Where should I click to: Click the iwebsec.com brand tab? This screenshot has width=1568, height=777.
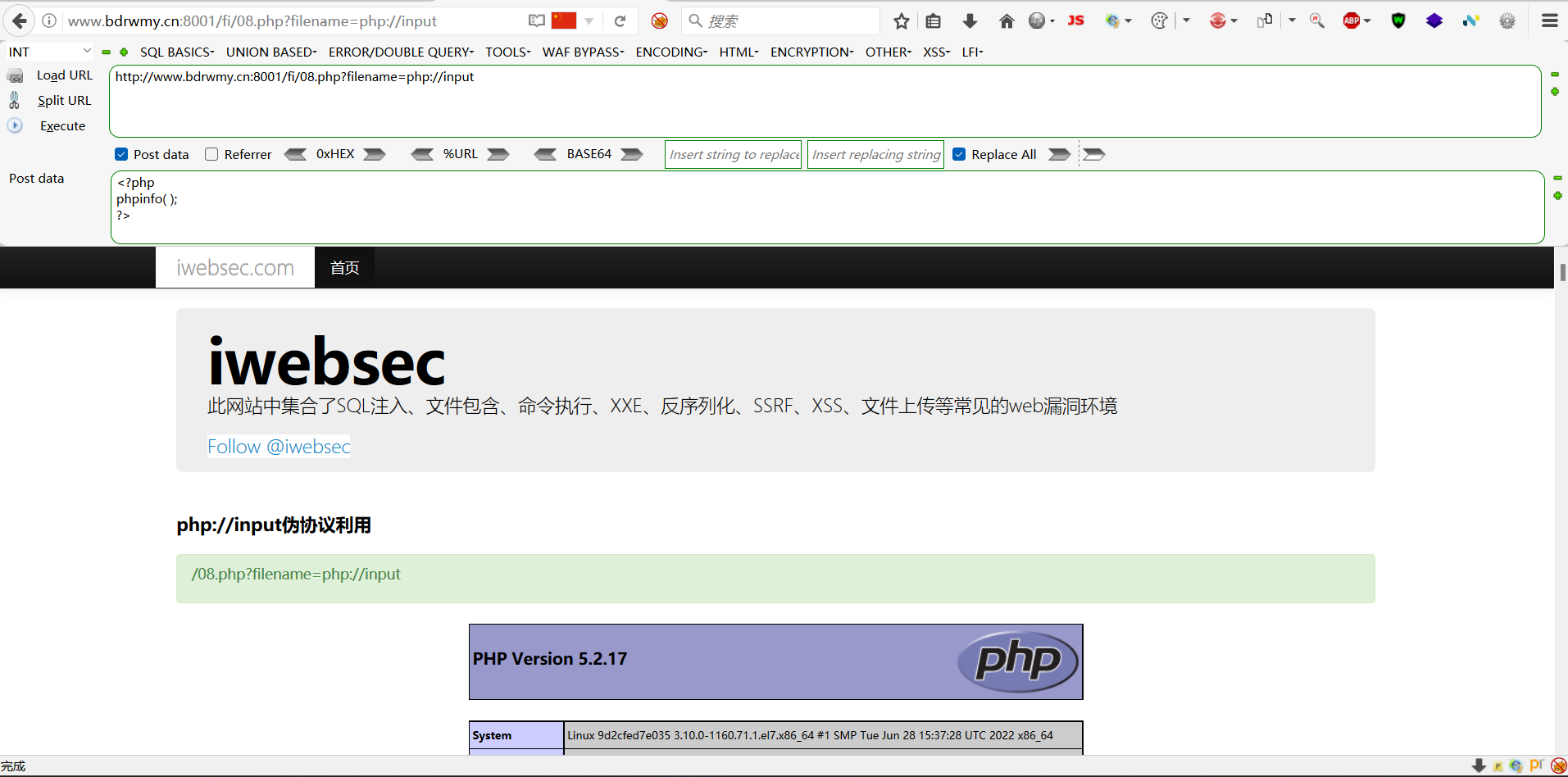coord(235,267)
